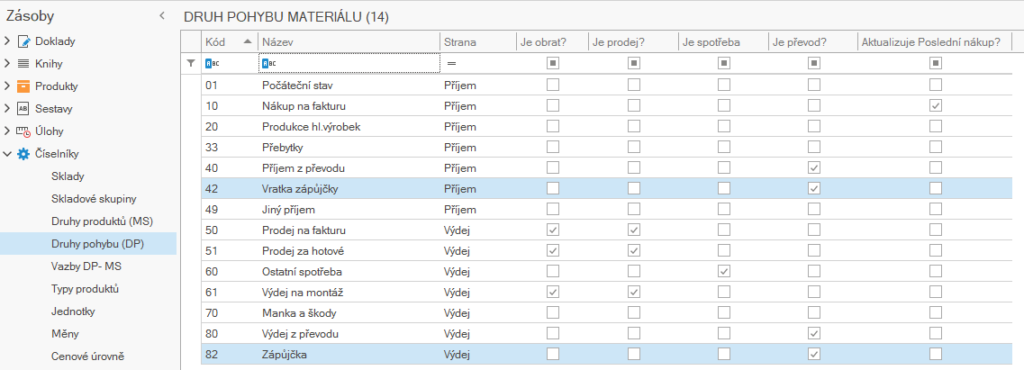
Task: Select Cenové úrovně menu entry
Action: (x=88, y=356)
